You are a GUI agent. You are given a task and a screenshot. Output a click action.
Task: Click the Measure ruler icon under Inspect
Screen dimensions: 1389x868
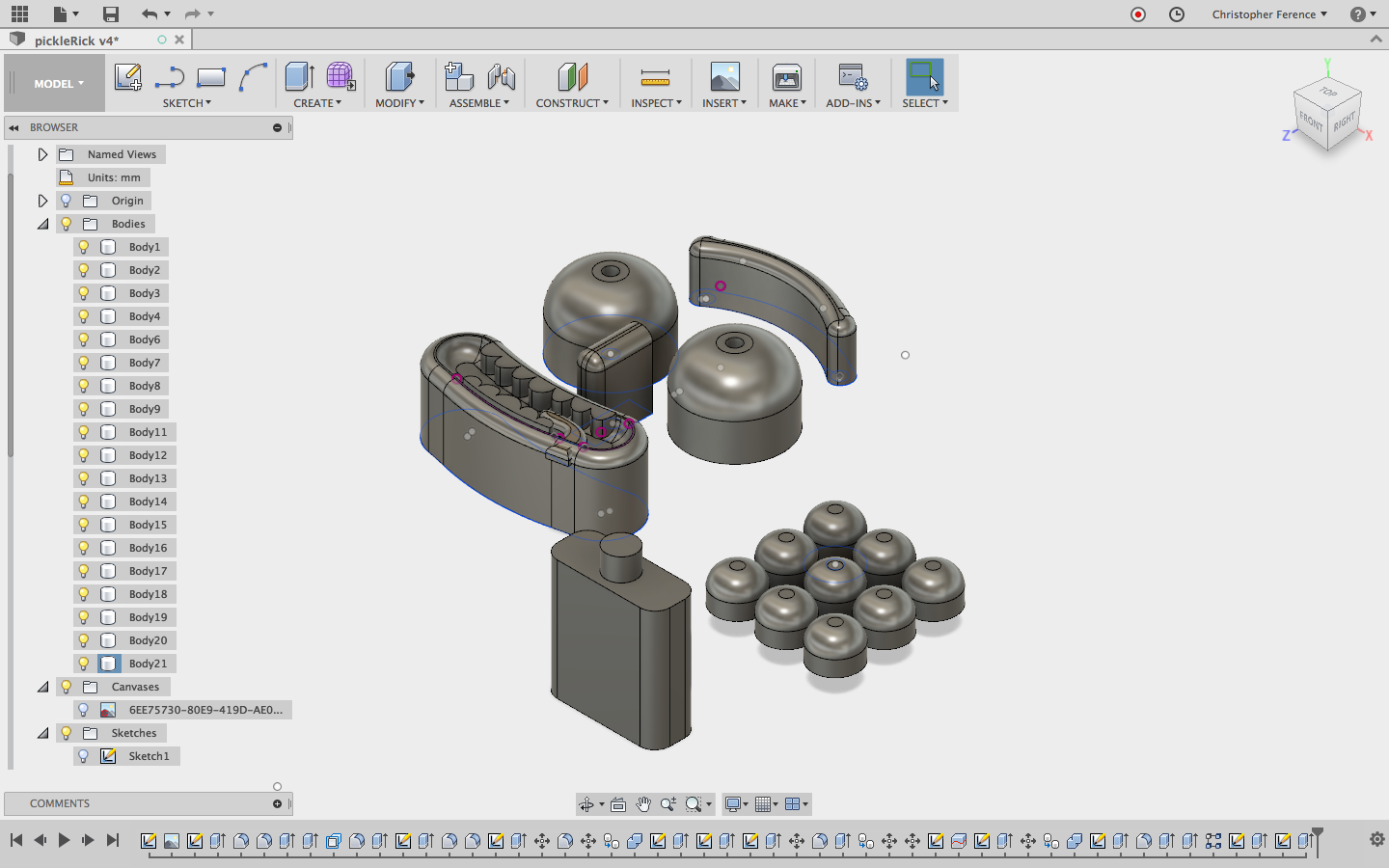click(x=655, y=77)
